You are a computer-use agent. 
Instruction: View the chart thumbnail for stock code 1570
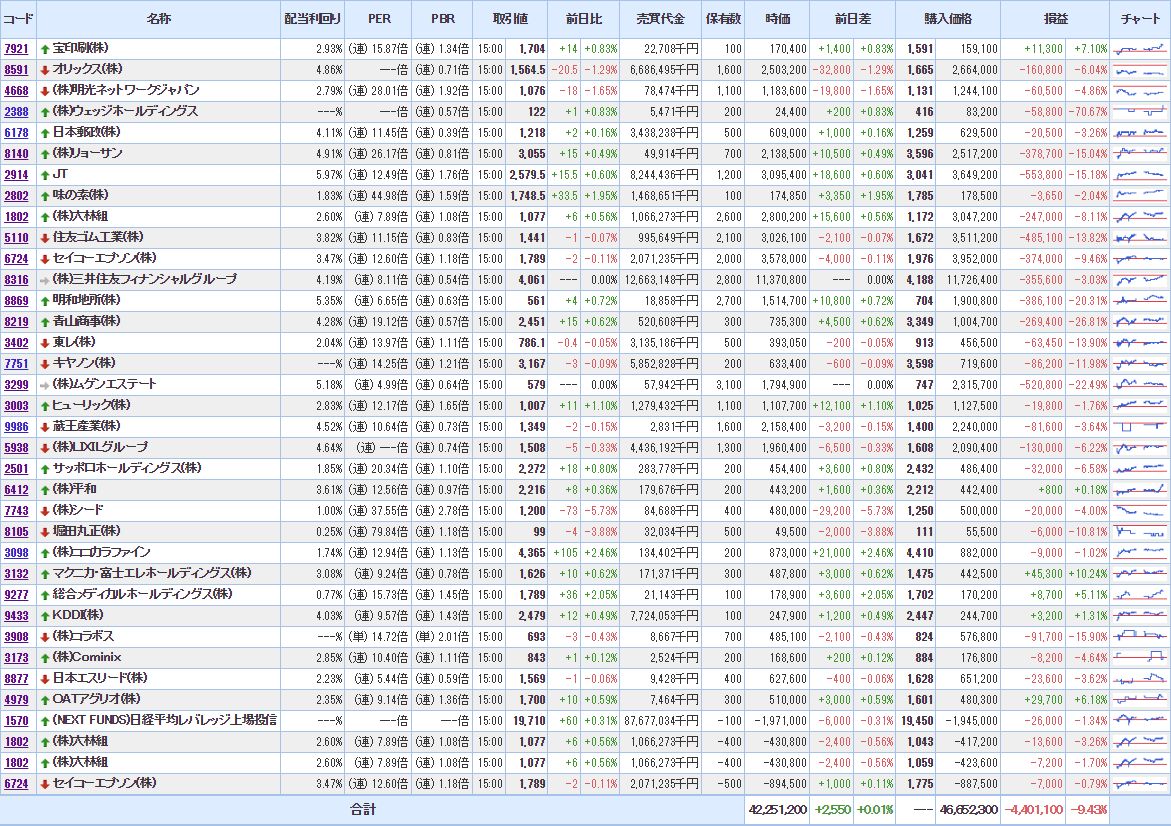point(1139,720)
